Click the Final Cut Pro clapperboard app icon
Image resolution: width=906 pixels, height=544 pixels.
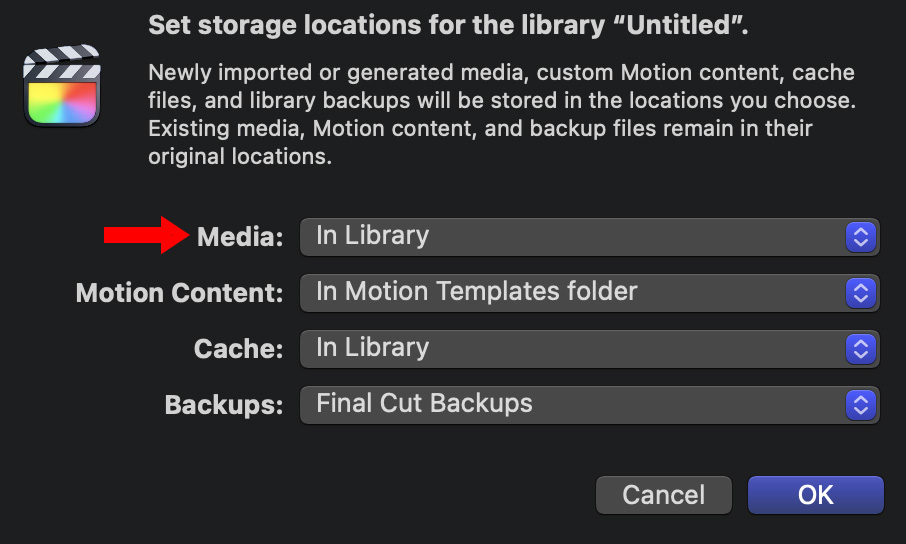pos(62,86)
